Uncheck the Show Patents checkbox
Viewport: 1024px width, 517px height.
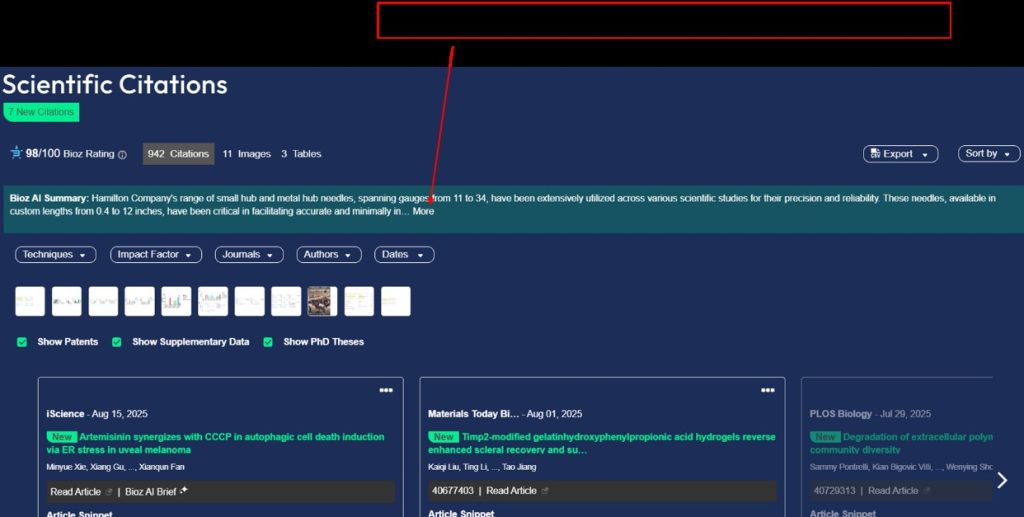(22, 342)
